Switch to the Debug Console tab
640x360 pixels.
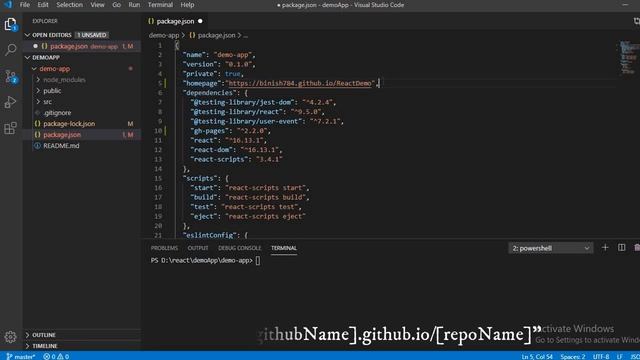[240, 248]
